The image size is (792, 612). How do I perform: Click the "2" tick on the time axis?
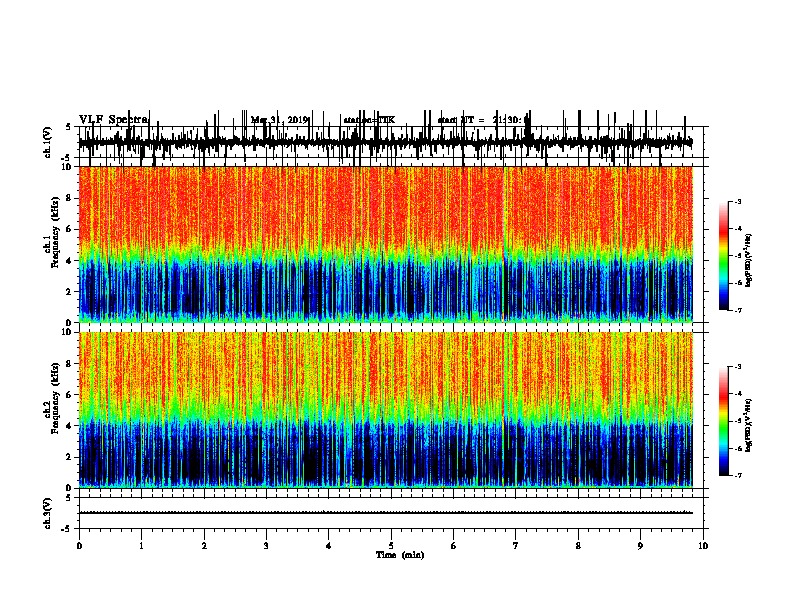204,546
